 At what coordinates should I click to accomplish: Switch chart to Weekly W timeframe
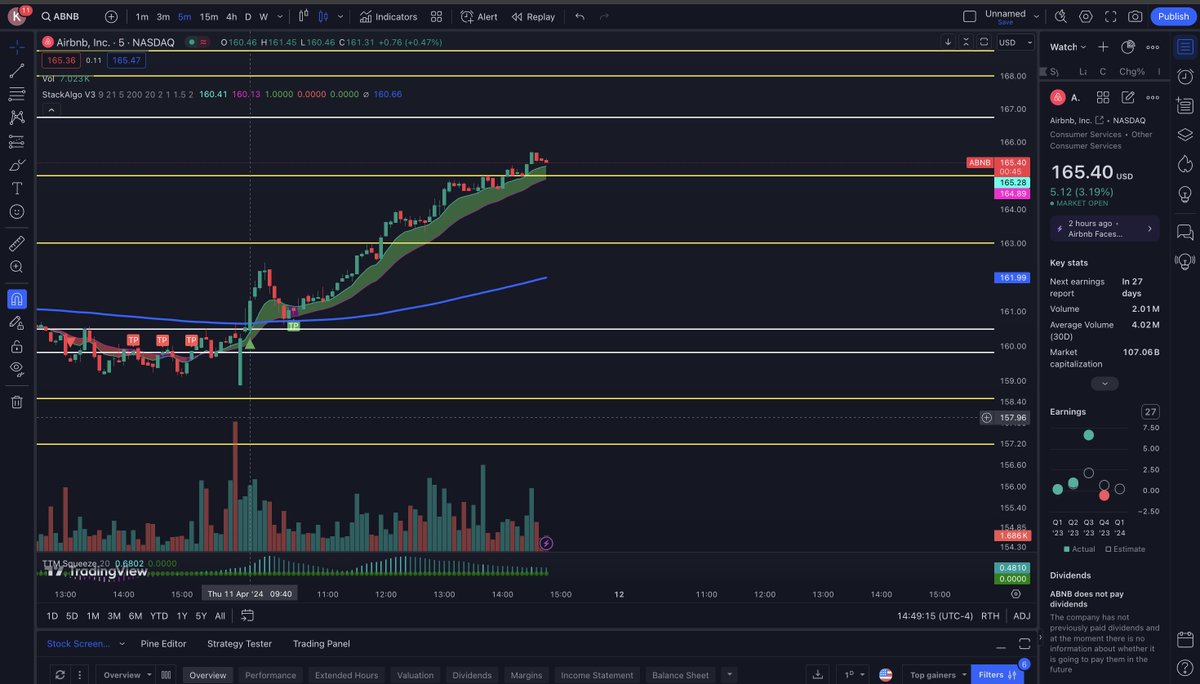(x=264, y=17)
